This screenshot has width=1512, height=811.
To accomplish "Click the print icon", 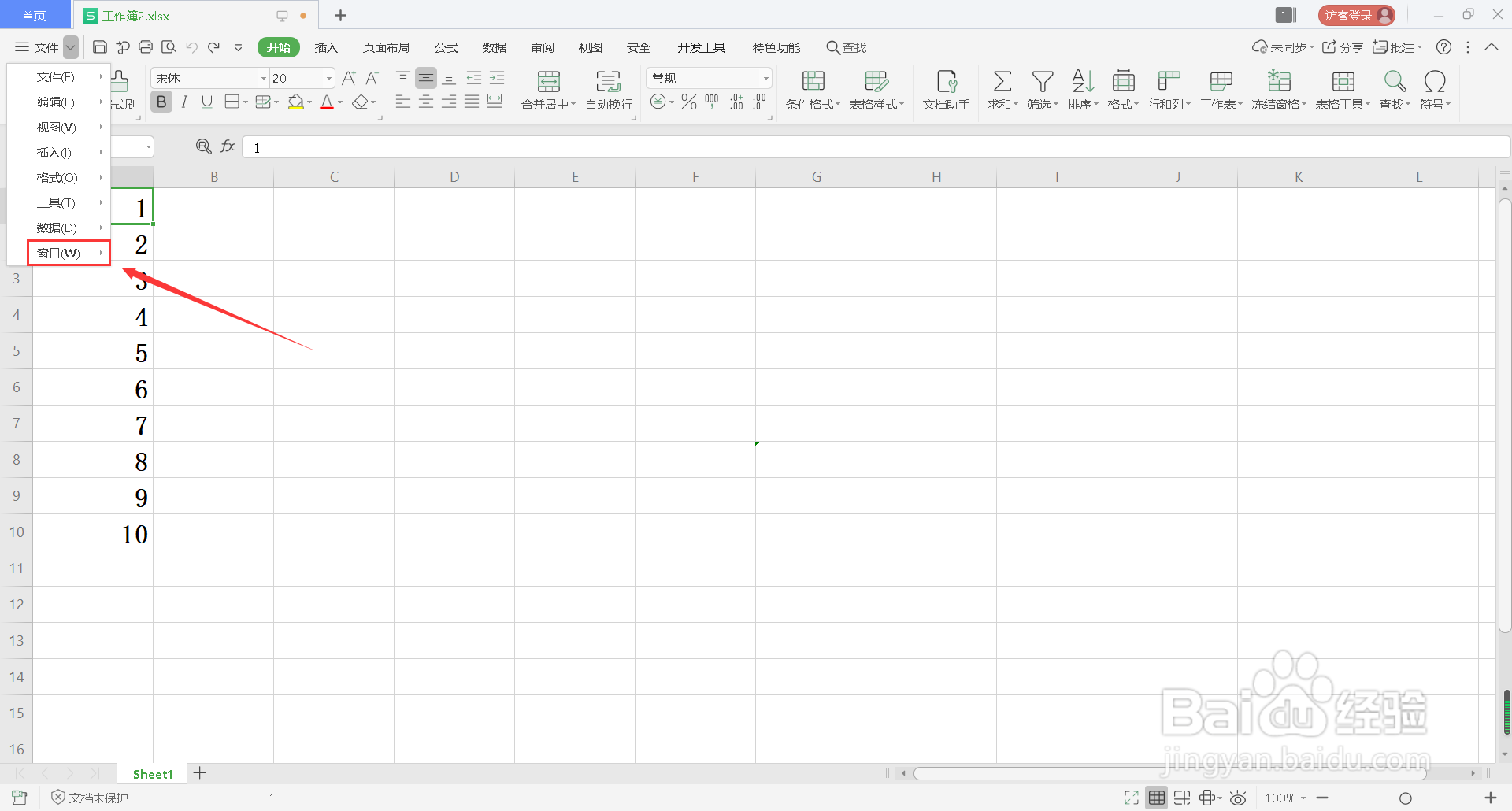I will [146, 47].
